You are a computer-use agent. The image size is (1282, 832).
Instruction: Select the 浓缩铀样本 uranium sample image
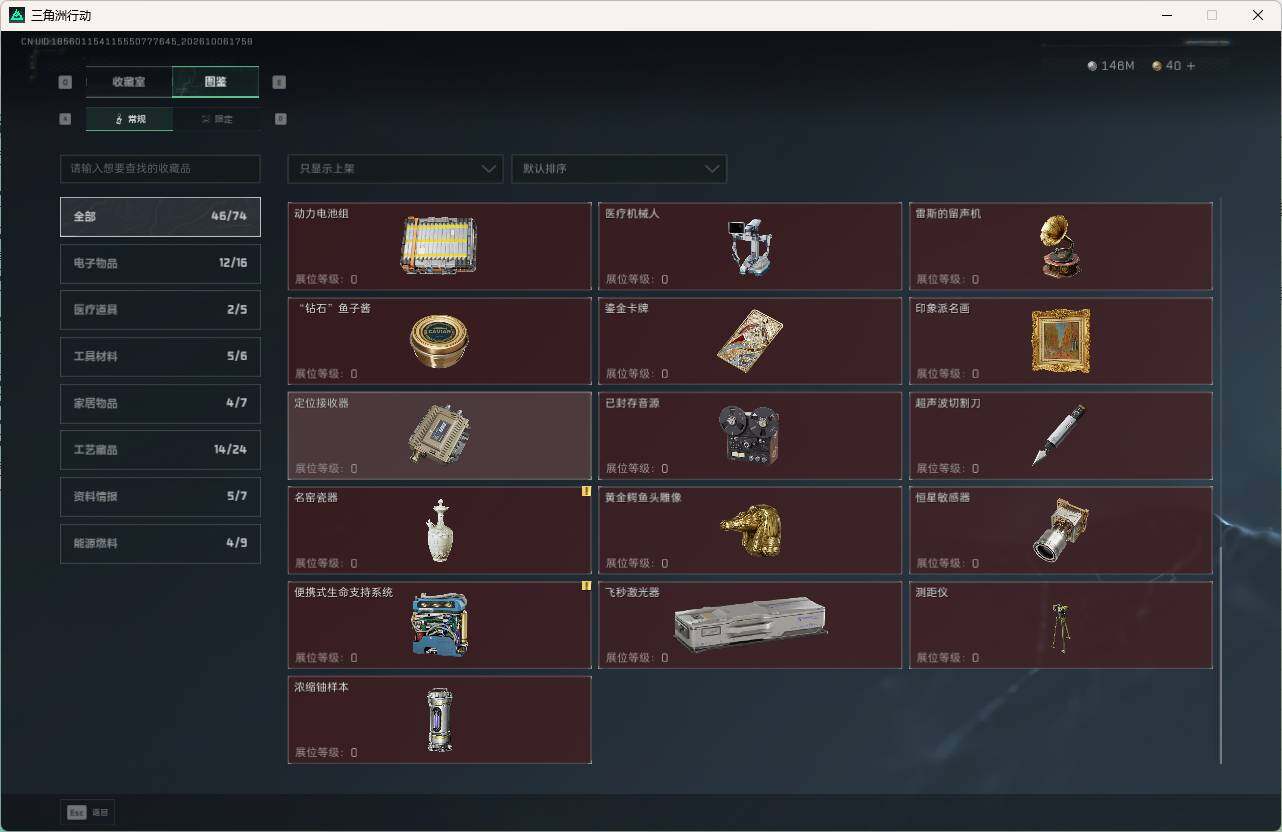pyautogui.click(x=439, y=719)
